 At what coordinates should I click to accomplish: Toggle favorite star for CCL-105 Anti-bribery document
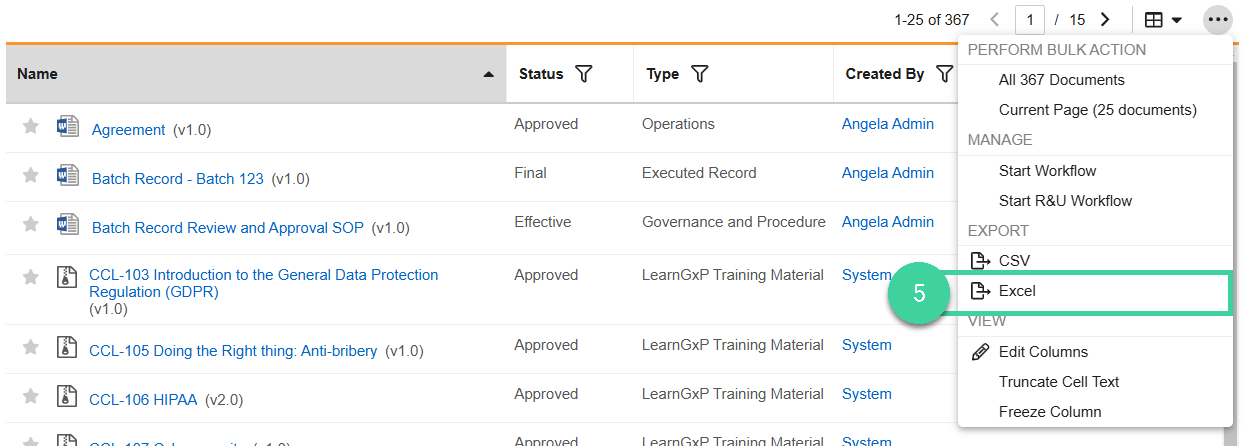pyautogui.click(x=31, y=347)
